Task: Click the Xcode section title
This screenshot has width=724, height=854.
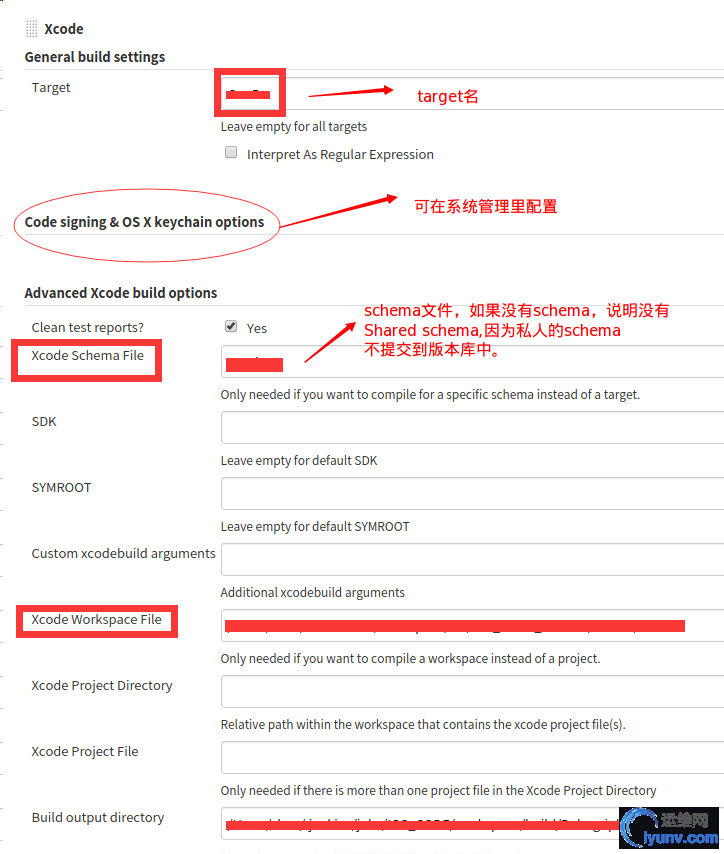Action: click(x=64, y=29)
